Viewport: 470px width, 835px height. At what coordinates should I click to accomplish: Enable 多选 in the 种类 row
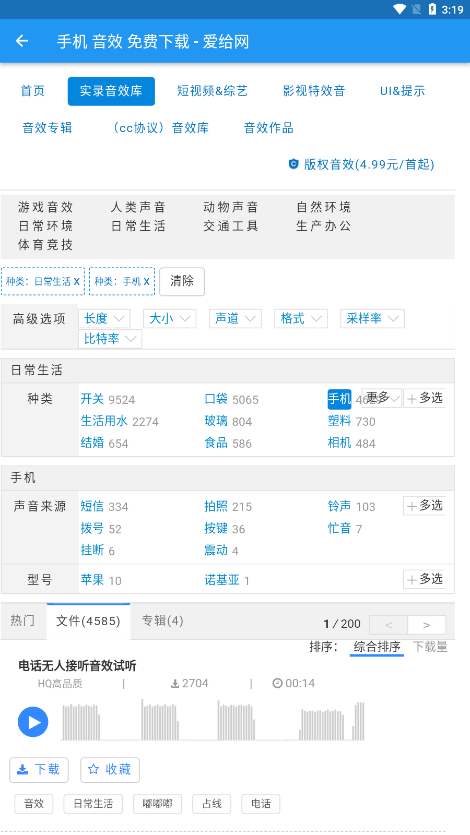(x=424, y=398)
